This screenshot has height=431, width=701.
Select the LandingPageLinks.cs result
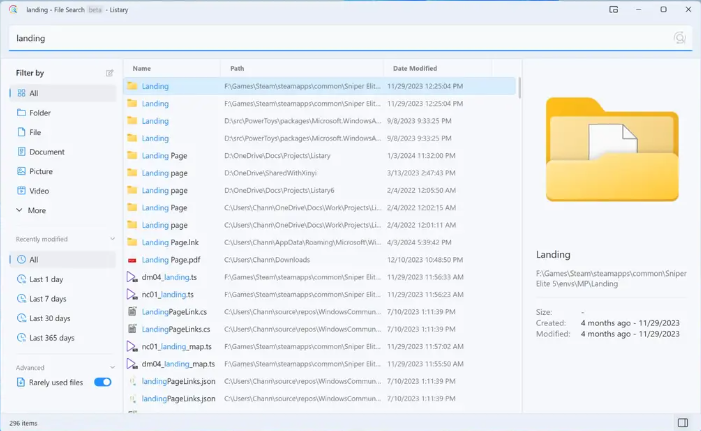pos(320,329)
